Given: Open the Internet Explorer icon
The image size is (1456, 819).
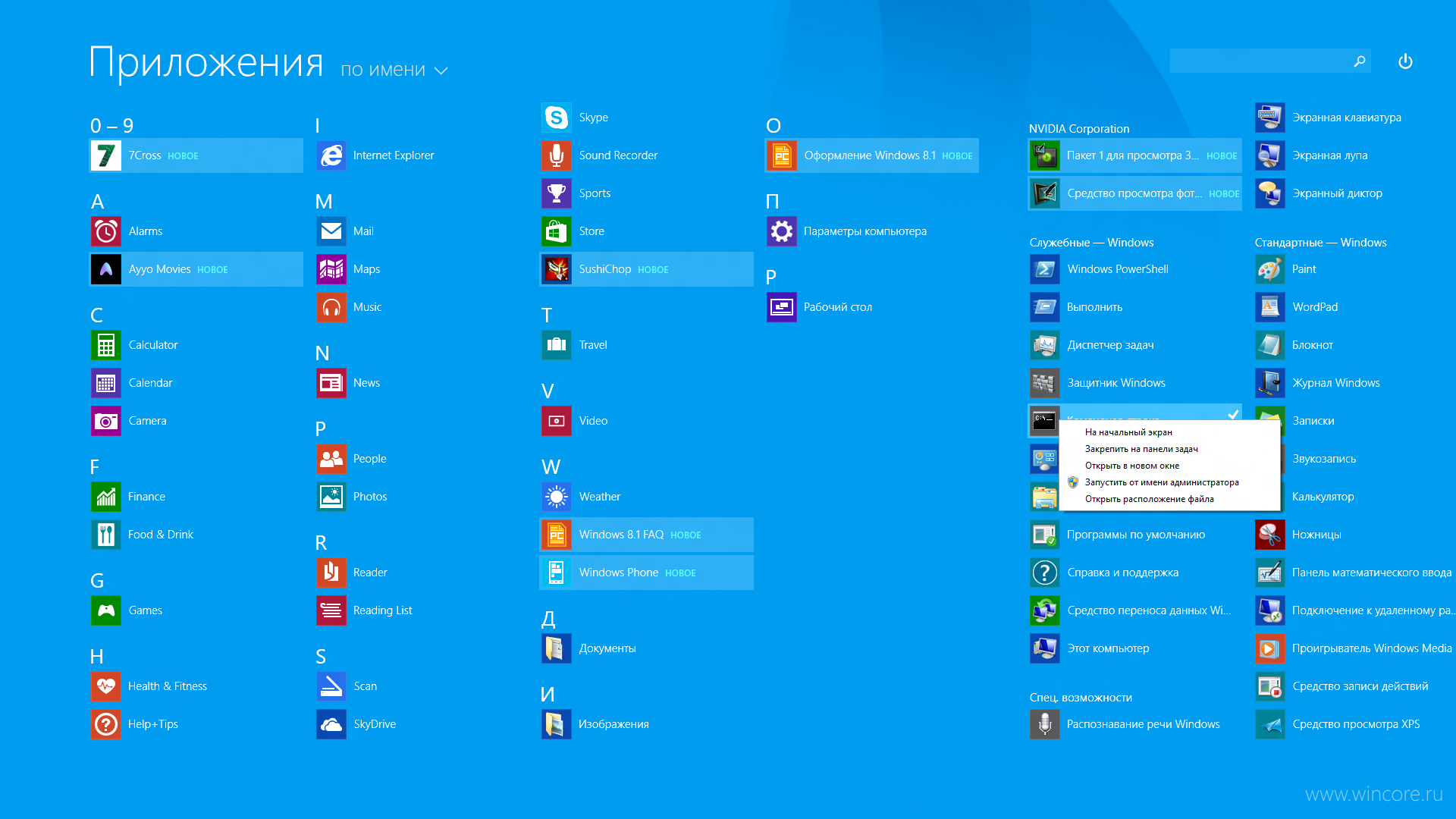Looking at the screenshot, I should pyautogui.click(x=331, y=155).
